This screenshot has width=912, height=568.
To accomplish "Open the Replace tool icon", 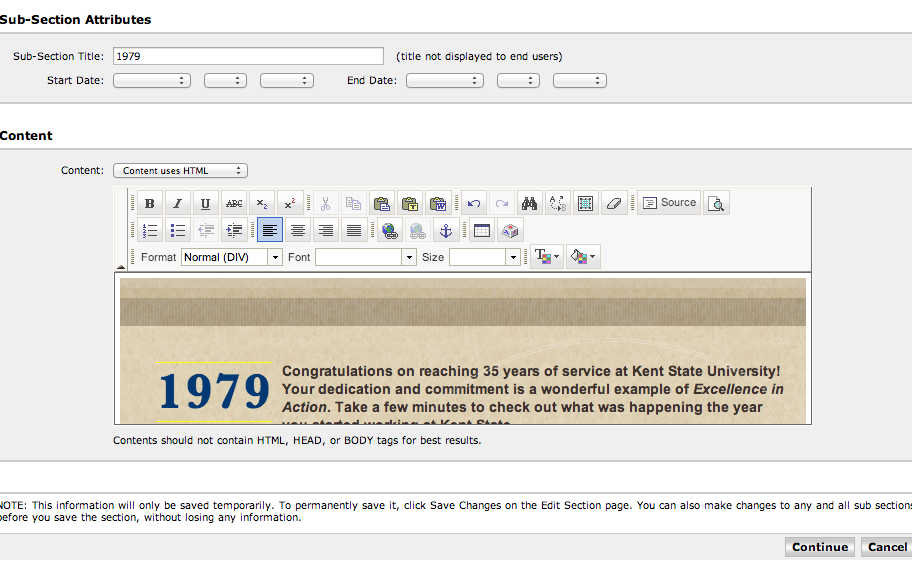I will click(557, 203).
